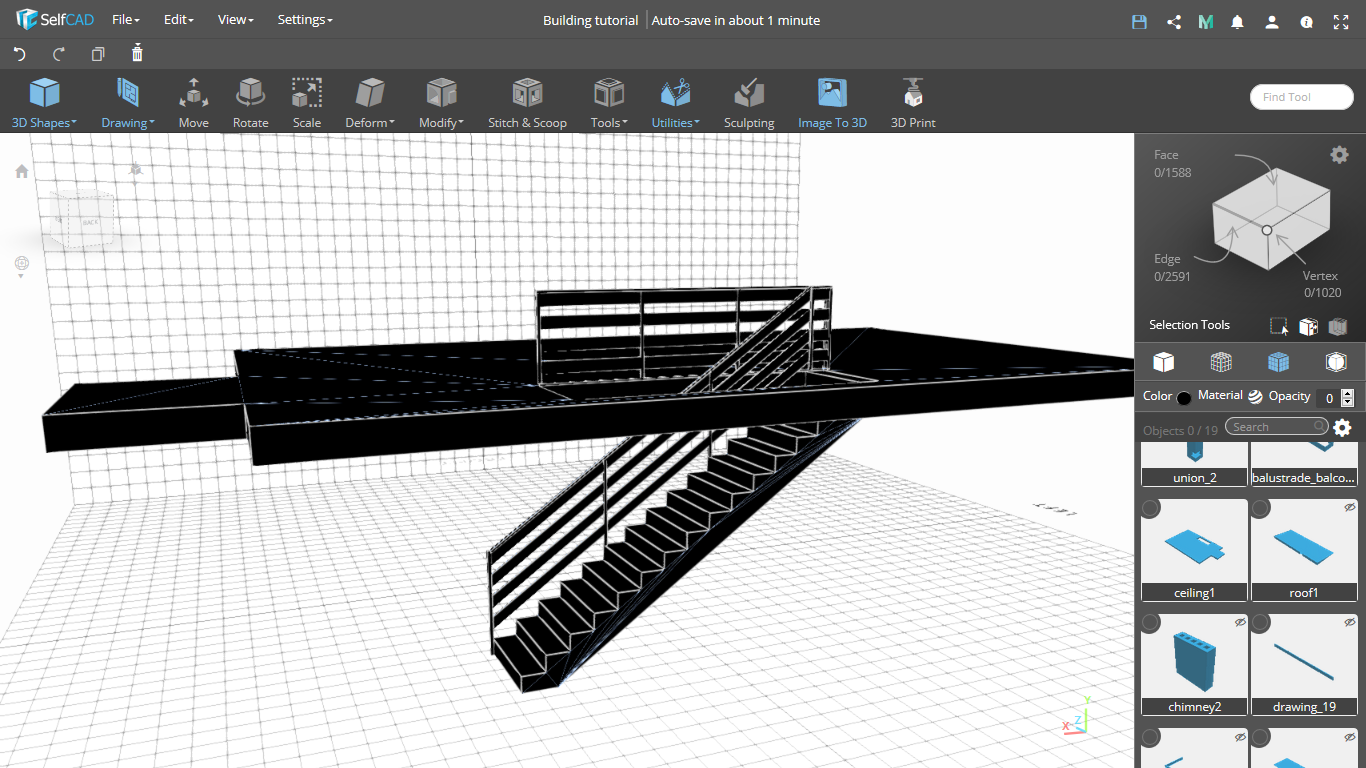Image resolution: width=1366 pixels, height=768 pixels.
Task: Click the black Color swatch
Action: tap(1184, 398)
